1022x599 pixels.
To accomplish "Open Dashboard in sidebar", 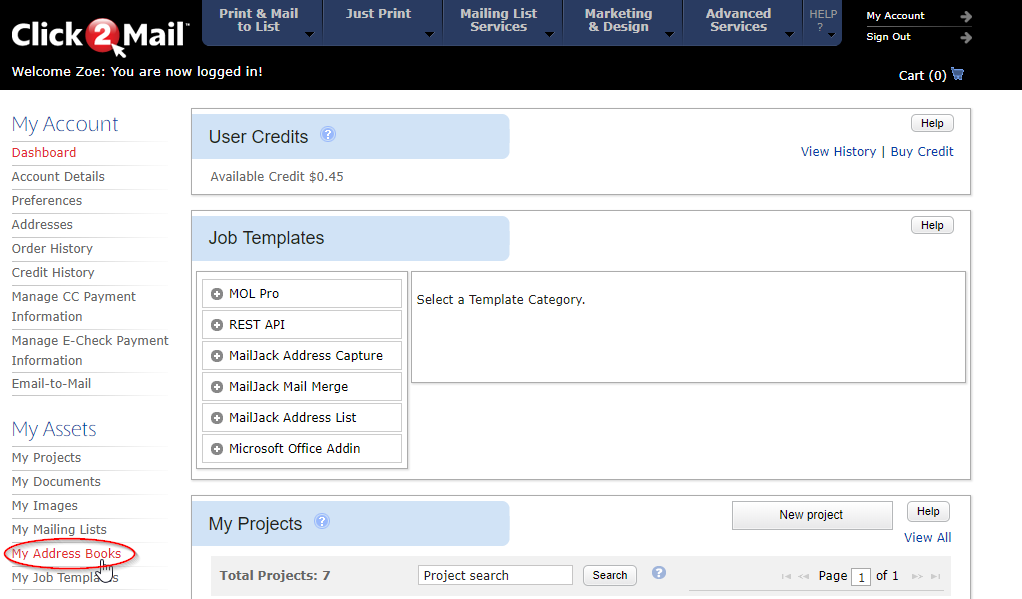I will tap(44, 153).
